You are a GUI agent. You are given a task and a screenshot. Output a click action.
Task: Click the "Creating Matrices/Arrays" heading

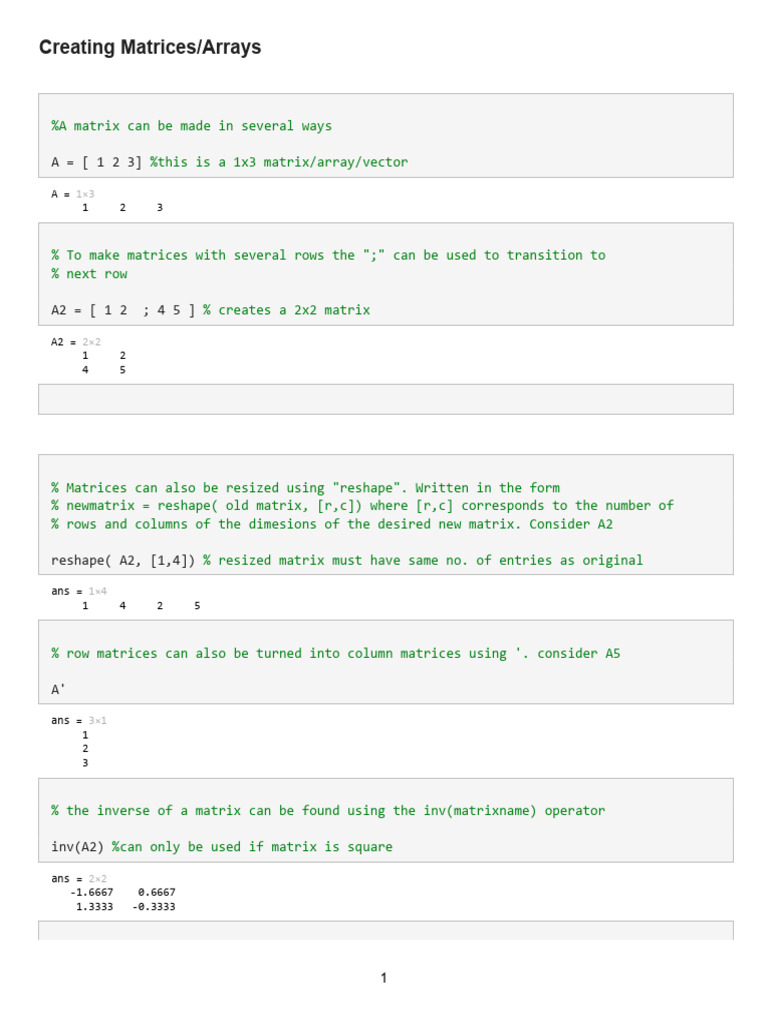[x=150, y=47]
